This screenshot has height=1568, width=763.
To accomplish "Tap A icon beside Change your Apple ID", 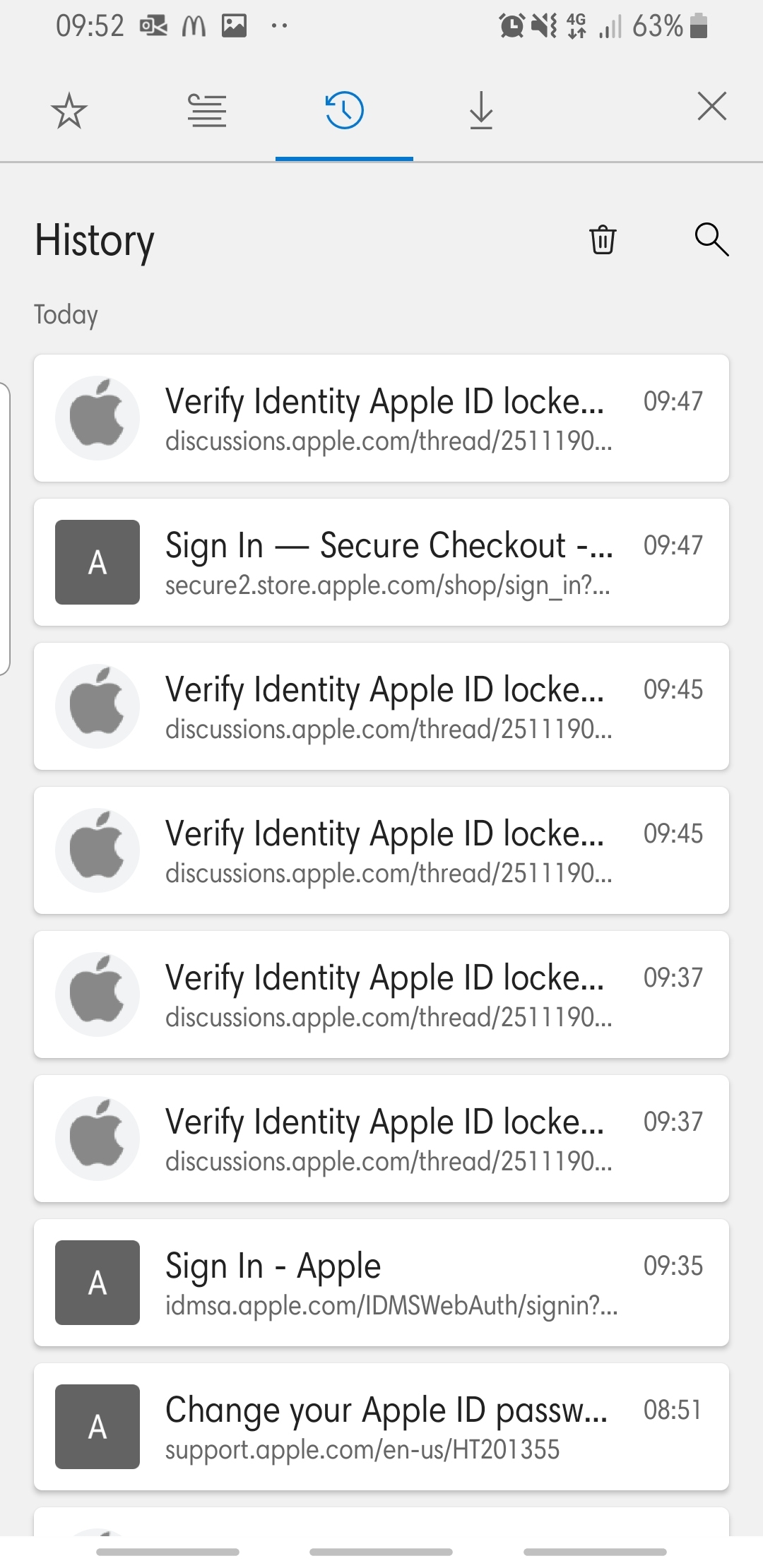I will (97, 1427).
